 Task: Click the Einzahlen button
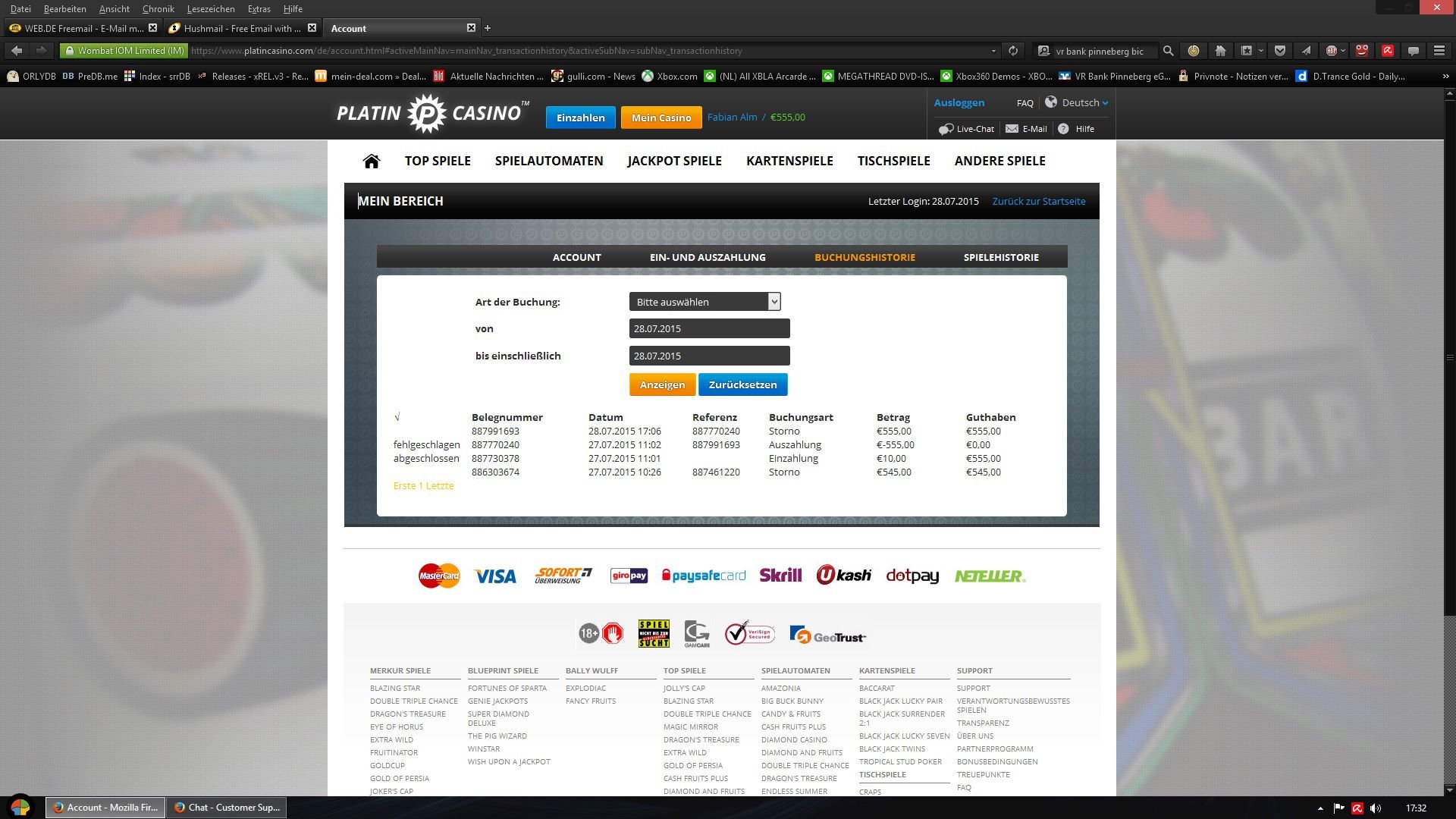click(581, 118)
